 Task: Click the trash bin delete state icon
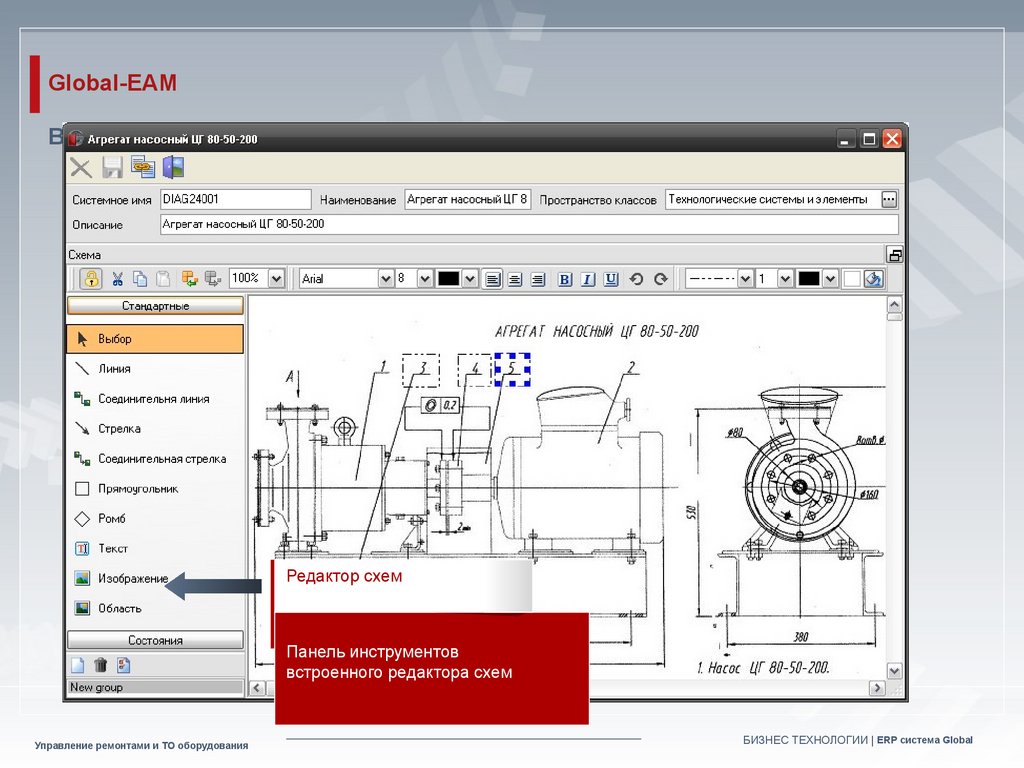point(101,665)
